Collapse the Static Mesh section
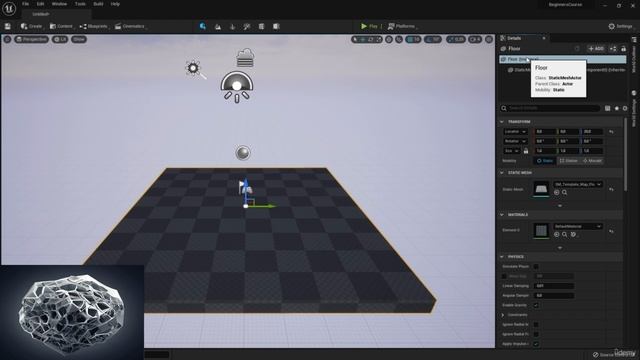Viewport: 640px width, 360px height. pyautogui.click(x=502, y=173)
